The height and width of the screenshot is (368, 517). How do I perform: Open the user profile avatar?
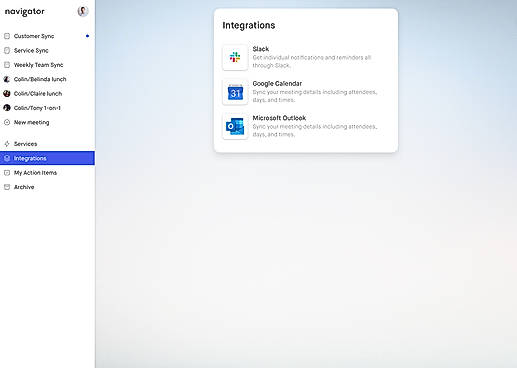[83, 11]
